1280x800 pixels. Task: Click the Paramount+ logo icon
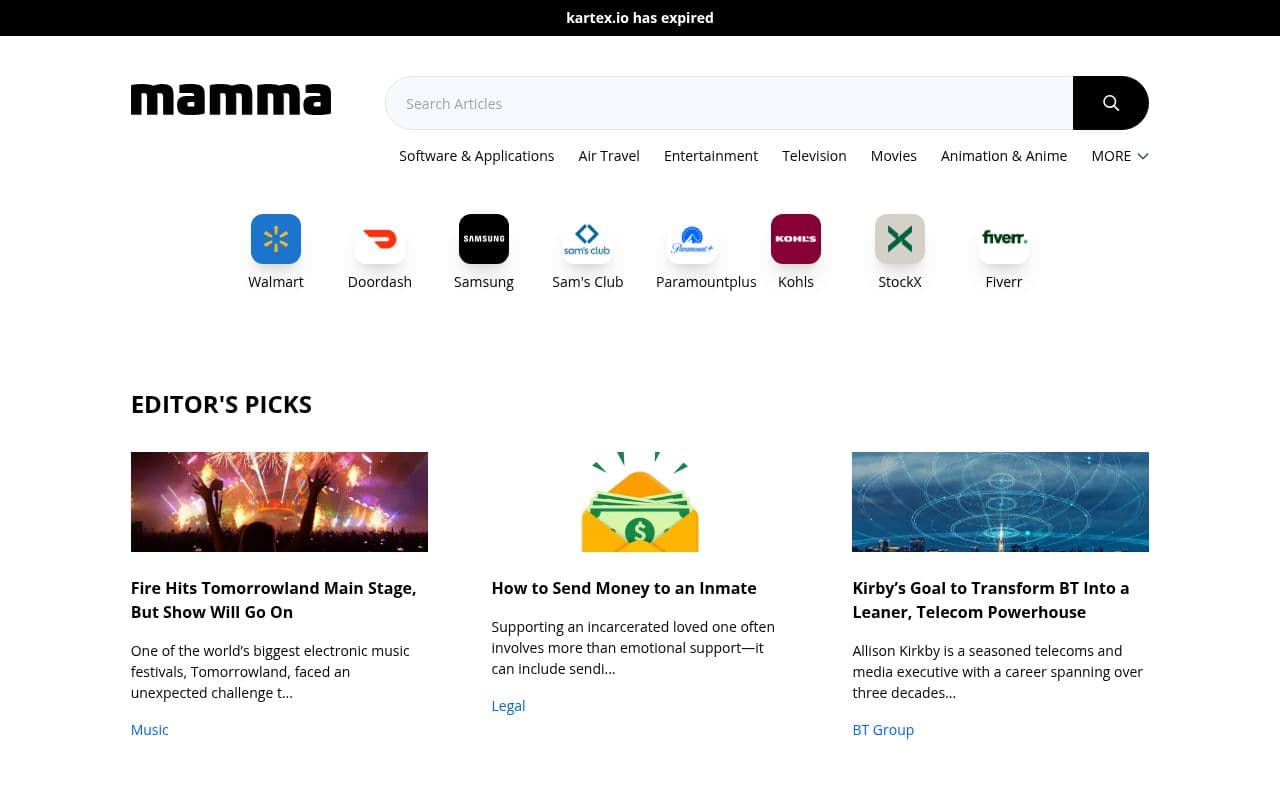click(x=691, y=239)
